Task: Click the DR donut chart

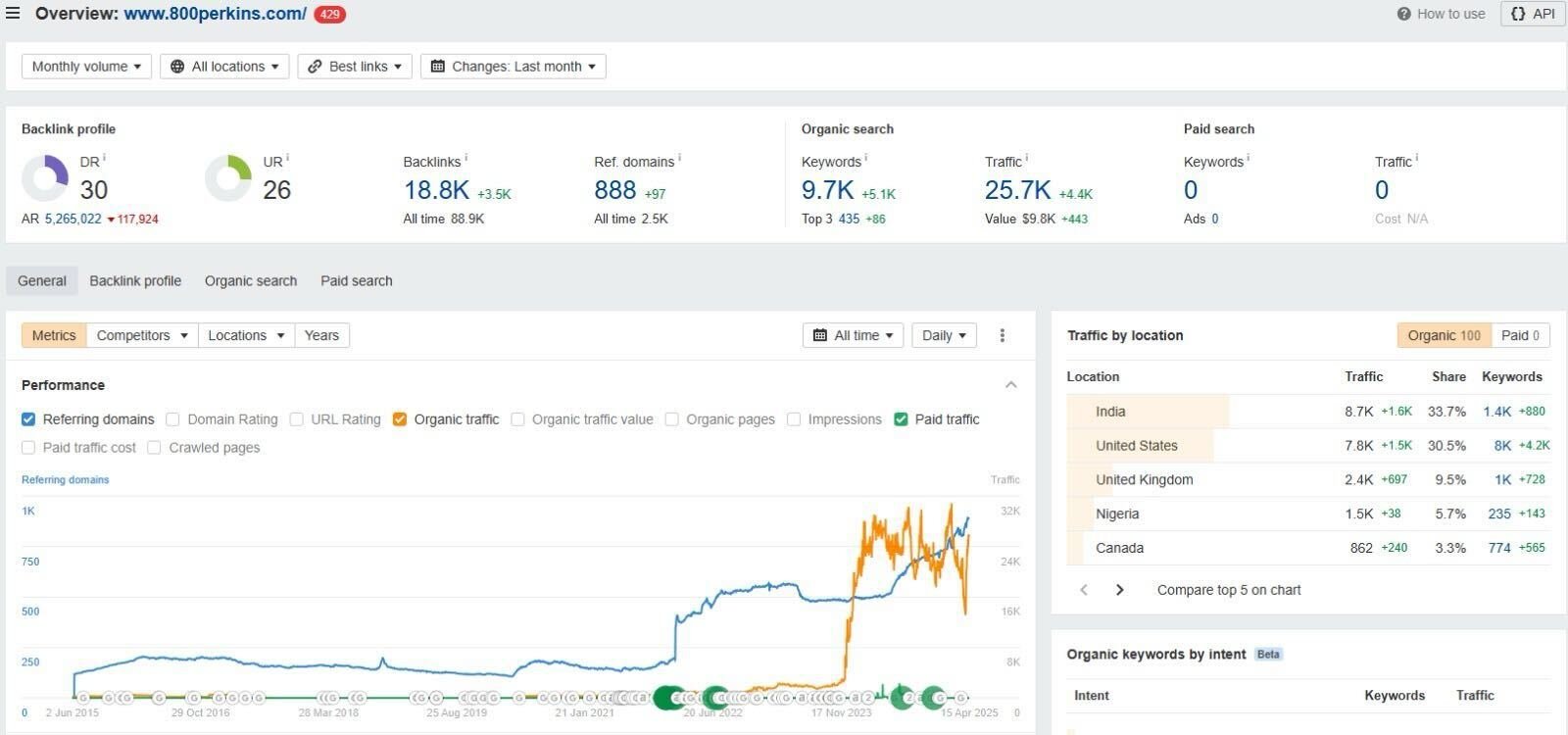Action: pyautogui.click(x=45, y=178)
